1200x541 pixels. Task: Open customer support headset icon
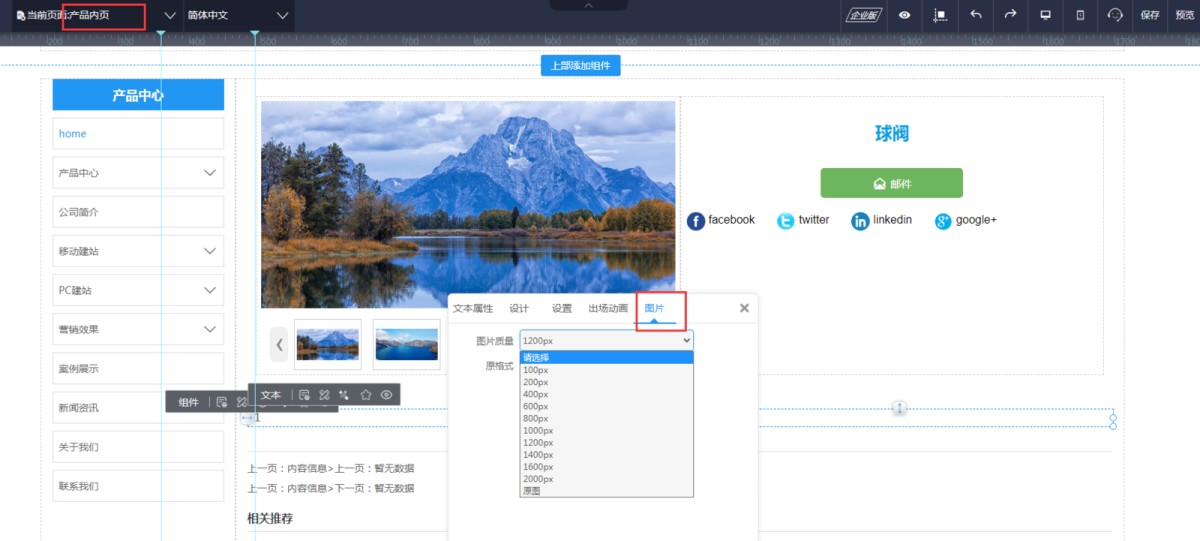1115,15
